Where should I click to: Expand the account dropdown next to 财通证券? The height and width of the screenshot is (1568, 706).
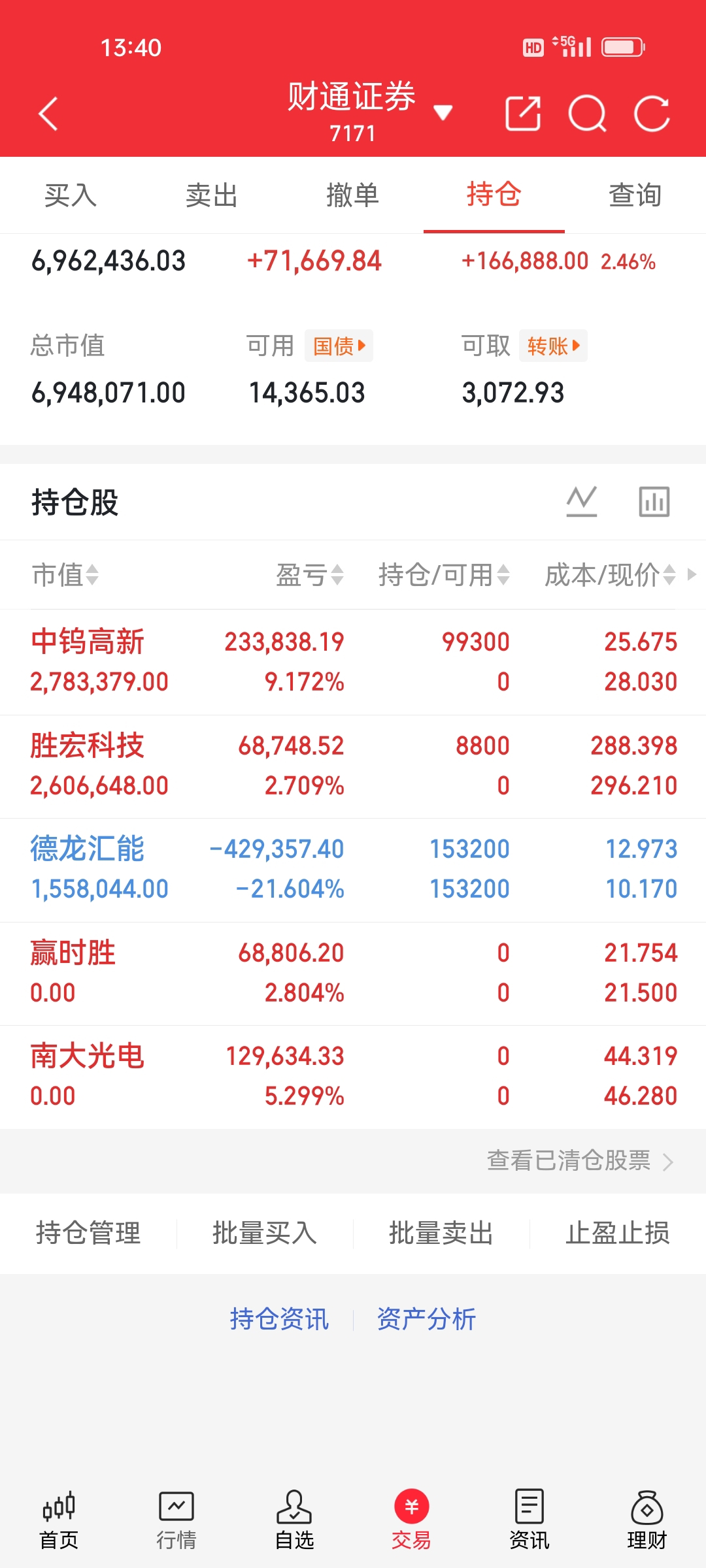443,113
